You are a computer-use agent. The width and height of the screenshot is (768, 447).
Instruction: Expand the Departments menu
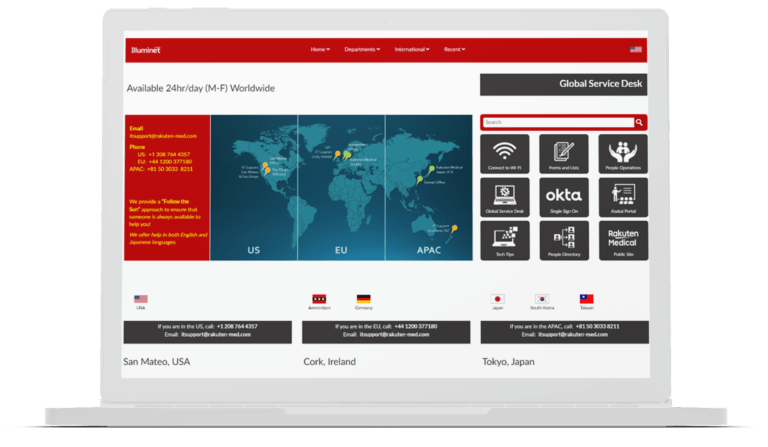click(x=362, y=49)
